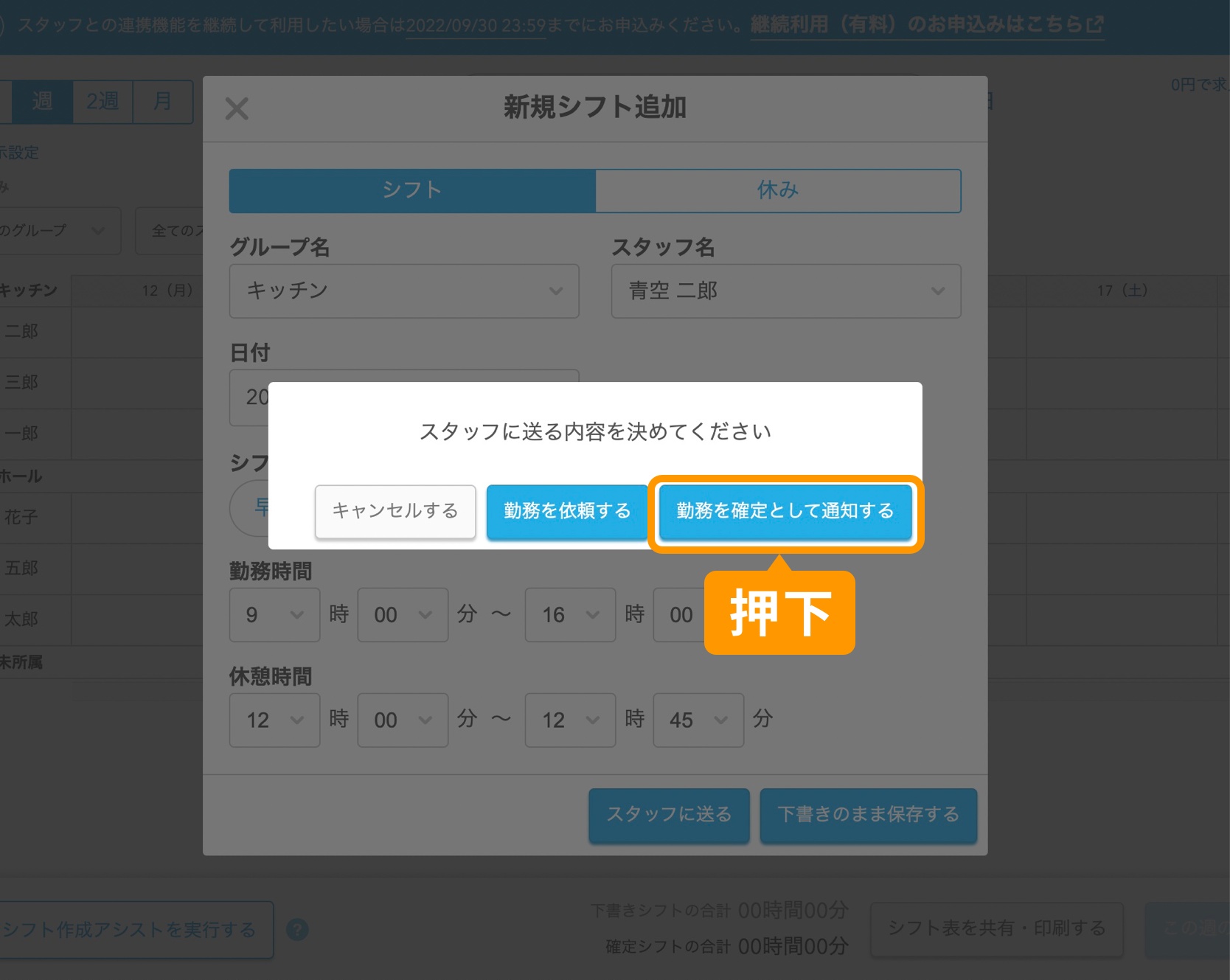Open the グループ名 キッチン dropdown
This screenshot has width=1230, height=980.
tap(403, 291)
